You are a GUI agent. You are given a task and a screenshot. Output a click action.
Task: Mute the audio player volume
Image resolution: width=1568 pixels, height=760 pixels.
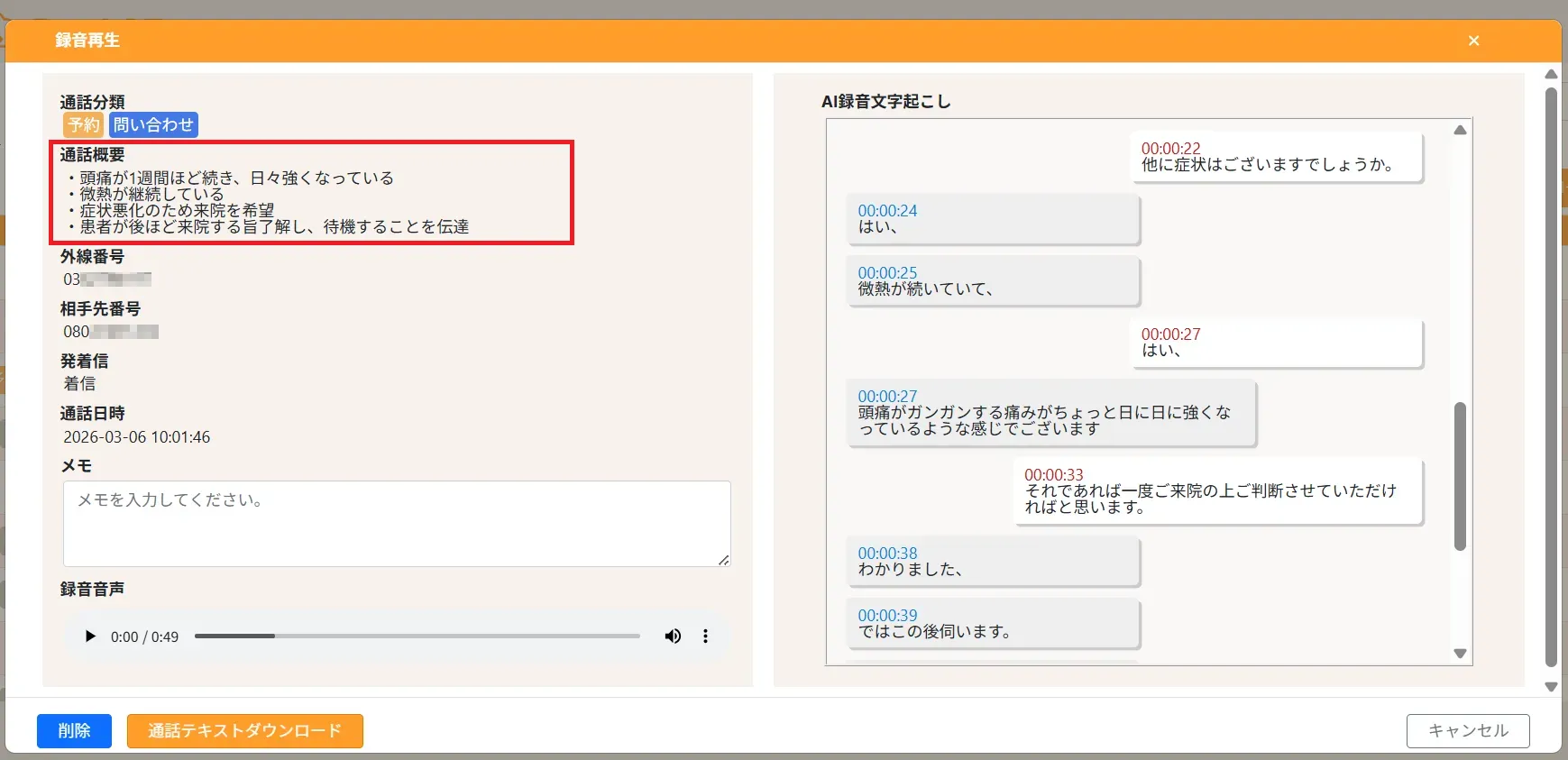click(x=673, y=636)
